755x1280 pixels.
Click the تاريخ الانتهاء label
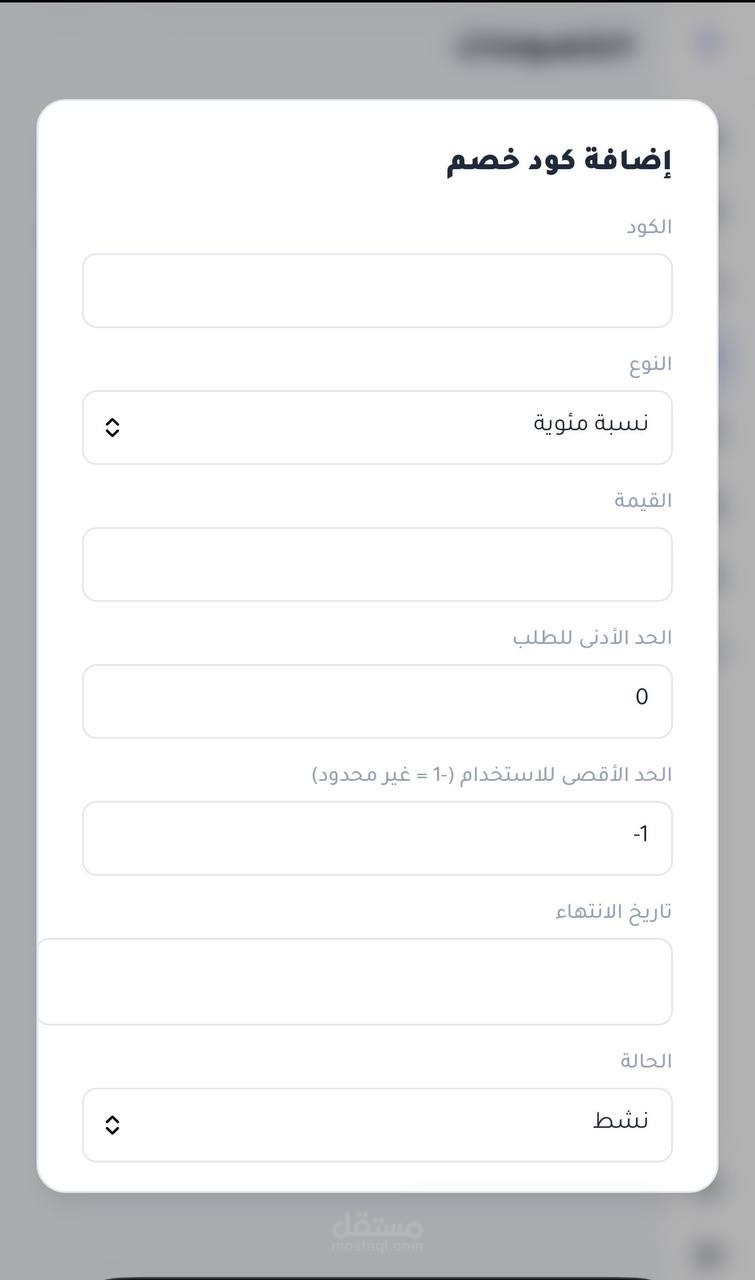point(614,912)
